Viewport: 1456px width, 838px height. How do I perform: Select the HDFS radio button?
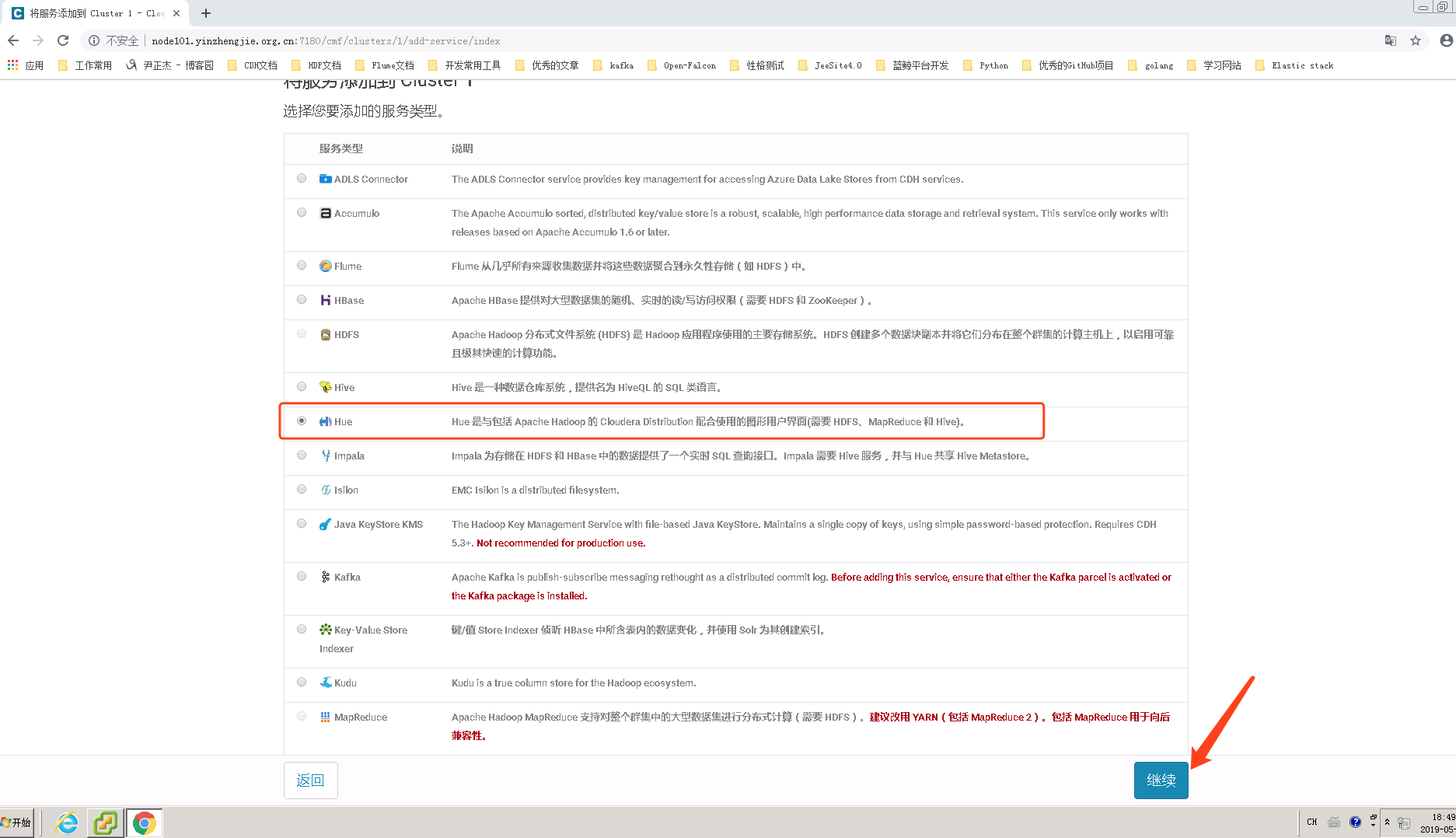(x=302, y=333)
